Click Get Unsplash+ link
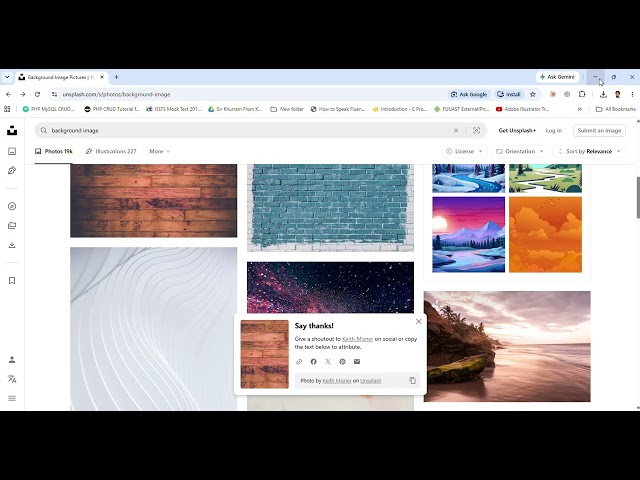 (x=517, y=131)
